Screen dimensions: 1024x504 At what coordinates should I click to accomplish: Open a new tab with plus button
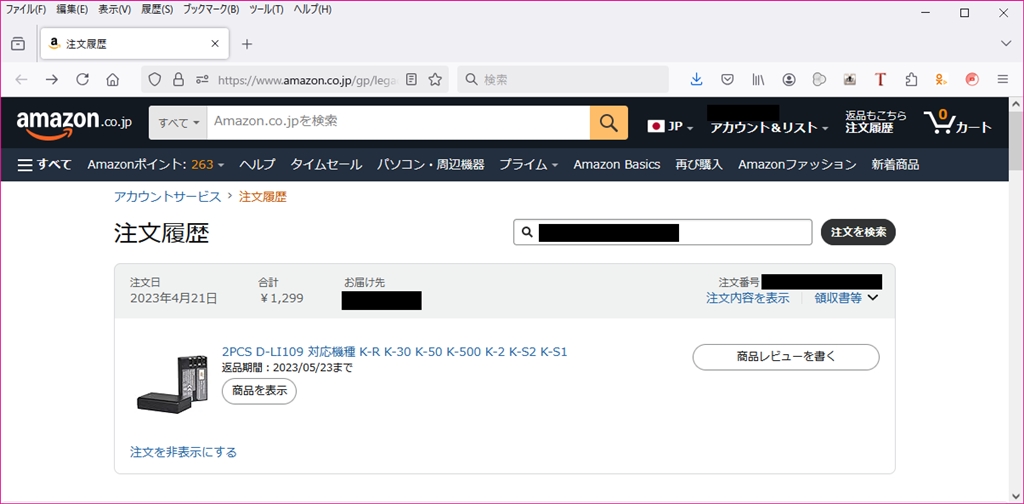tap(246, 44)
